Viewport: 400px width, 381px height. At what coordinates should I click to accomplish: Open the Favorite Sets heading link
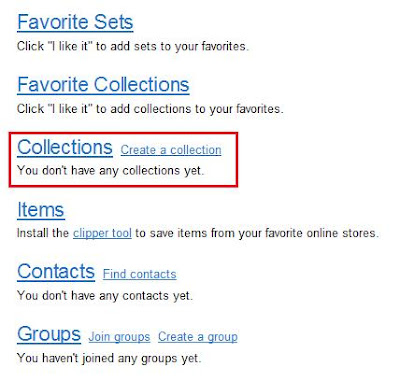coord(75,22)
